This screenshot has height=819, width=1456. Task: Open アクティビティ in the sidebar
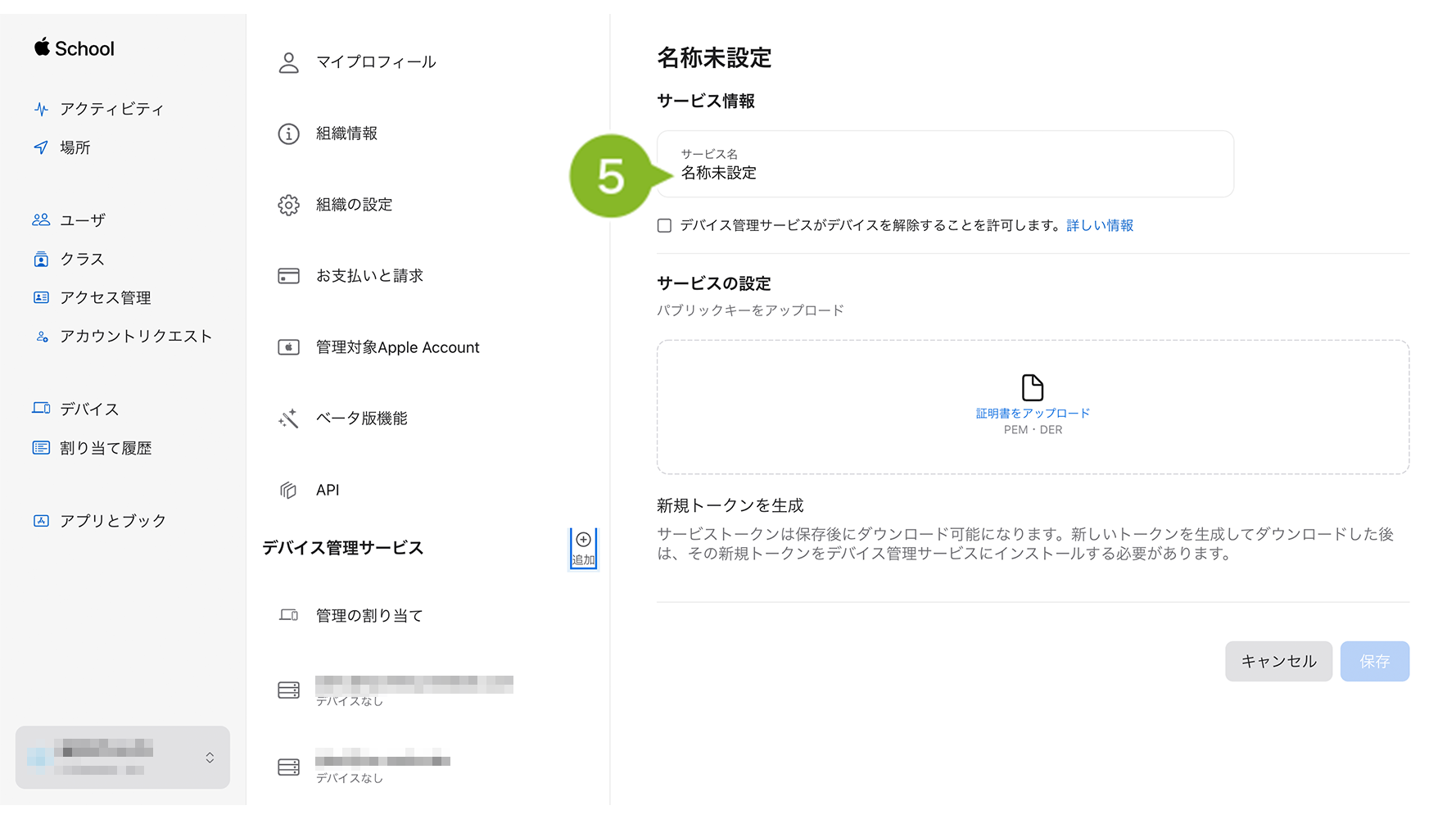tap(111, 109)
